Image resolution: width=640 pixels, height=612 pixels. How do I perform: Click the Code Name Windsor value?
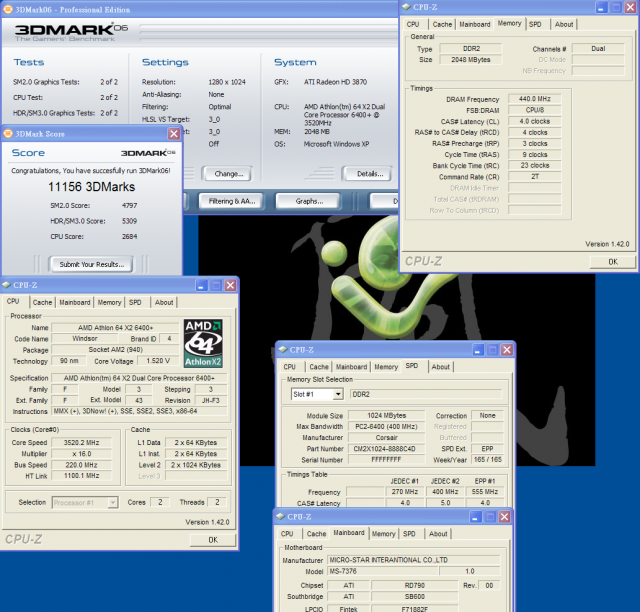[85, 338]
